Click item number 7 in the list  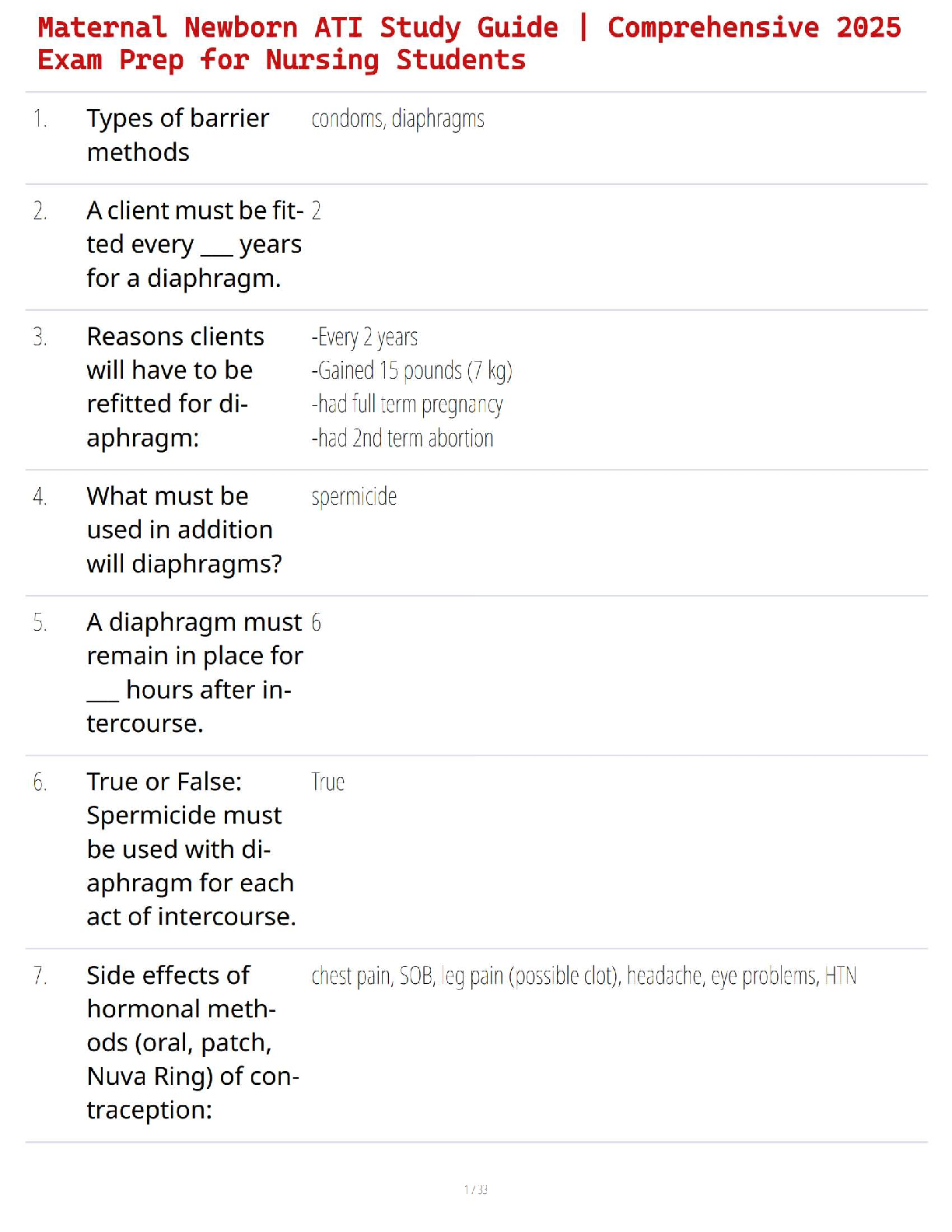tap(40, 976)
